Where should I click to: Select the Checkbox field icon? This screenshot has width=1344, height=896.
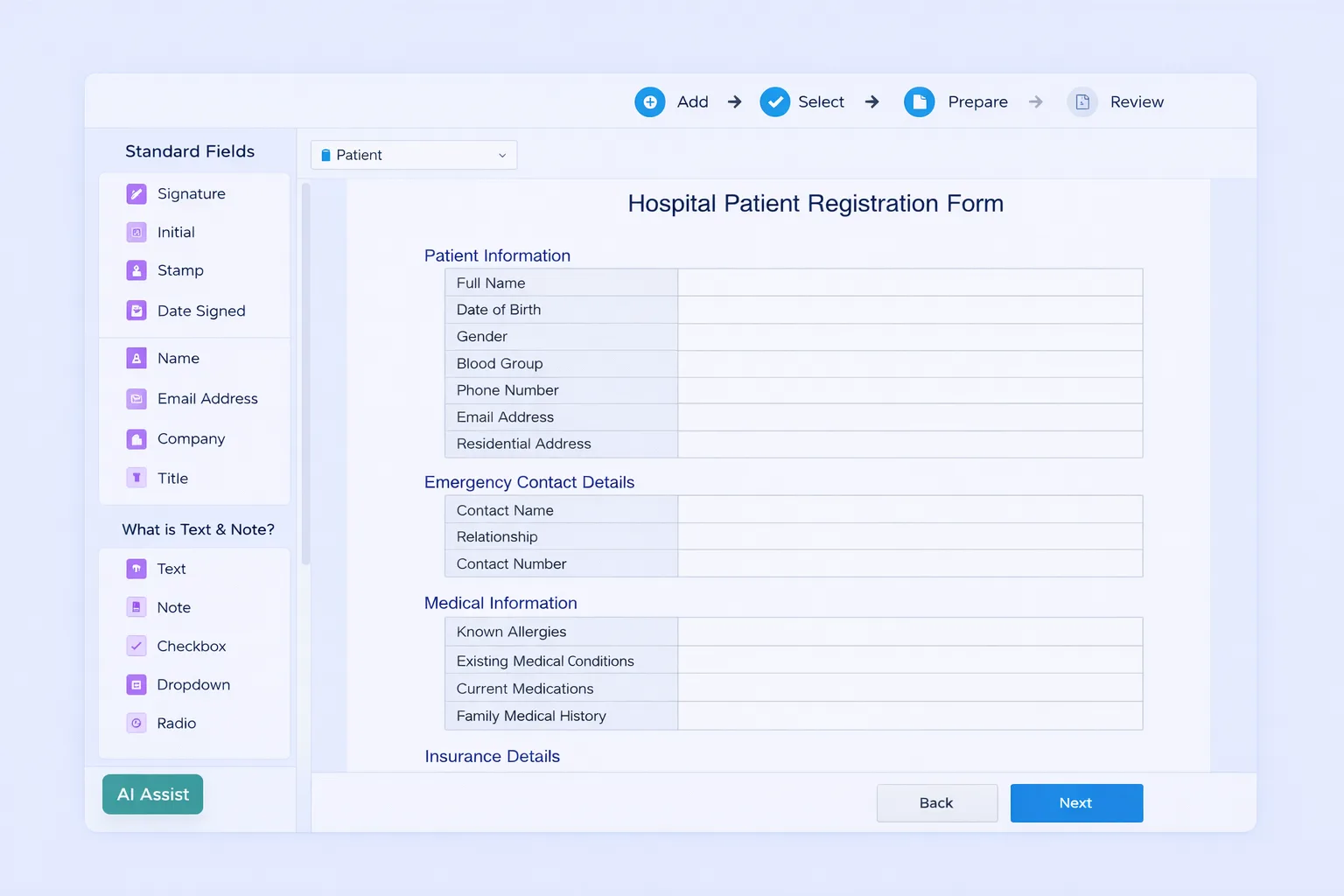(x=136, y=646)
